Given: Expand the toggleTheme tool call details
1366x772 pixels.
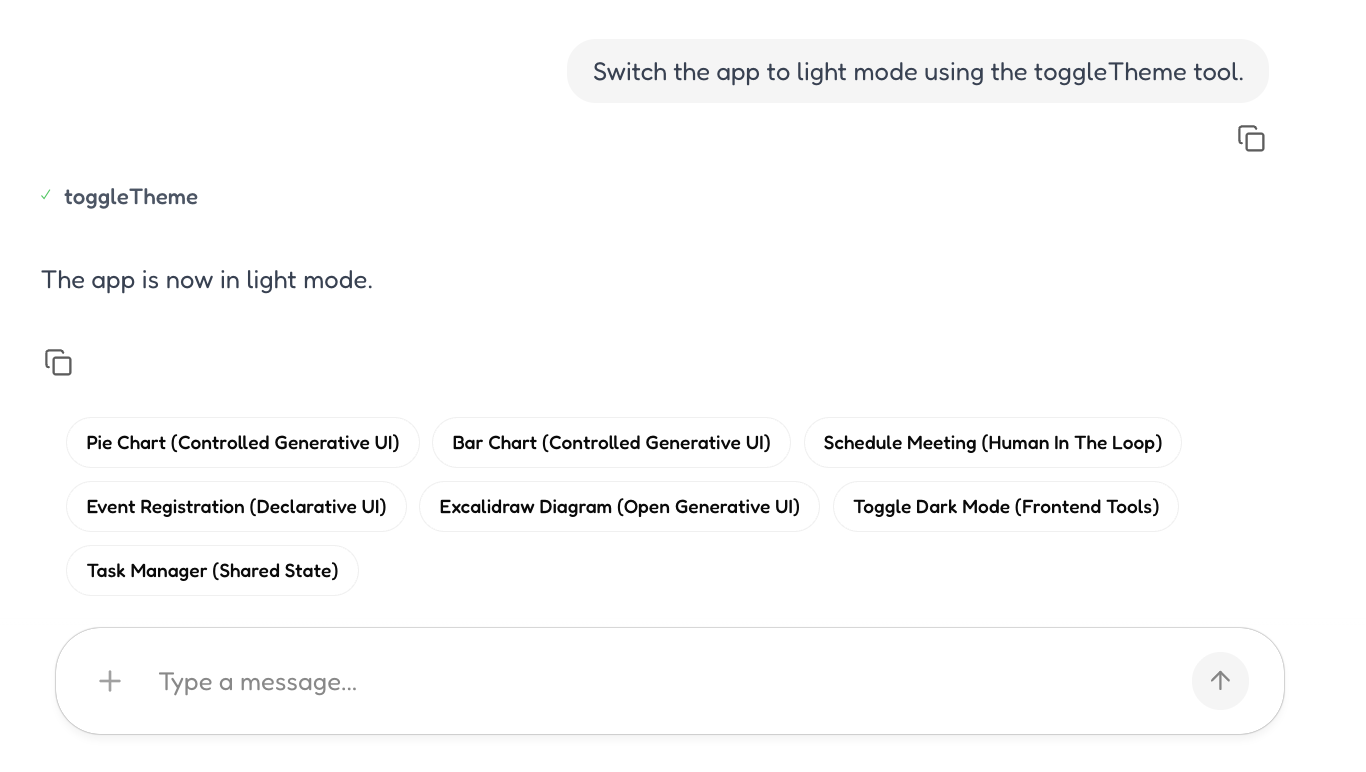Looking at the screenshot, I should coord(131,197).
